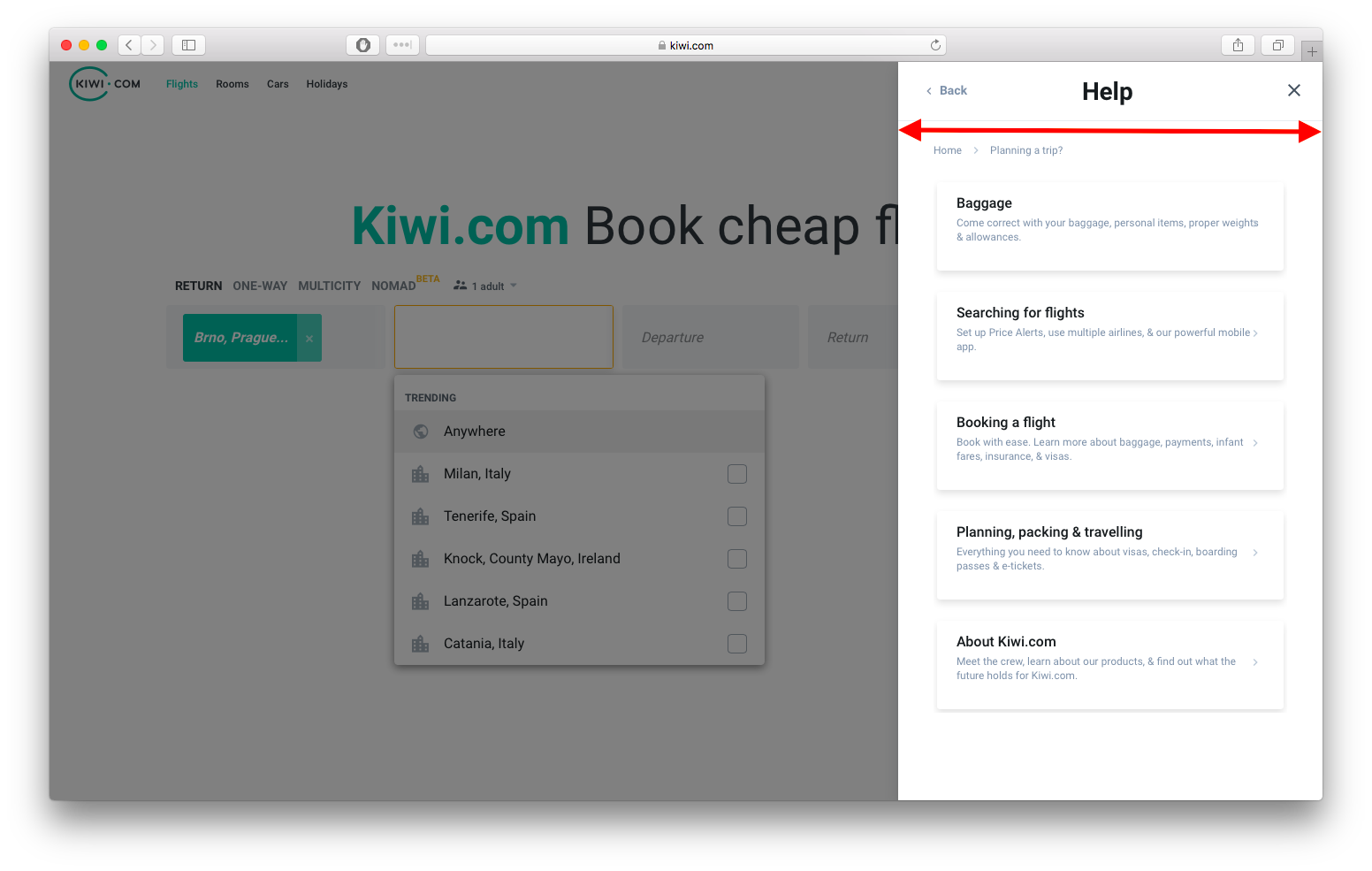Screen dimensions: 1372x871
Task: Expand the Searching for flights help card
Action: (1109, 336)
